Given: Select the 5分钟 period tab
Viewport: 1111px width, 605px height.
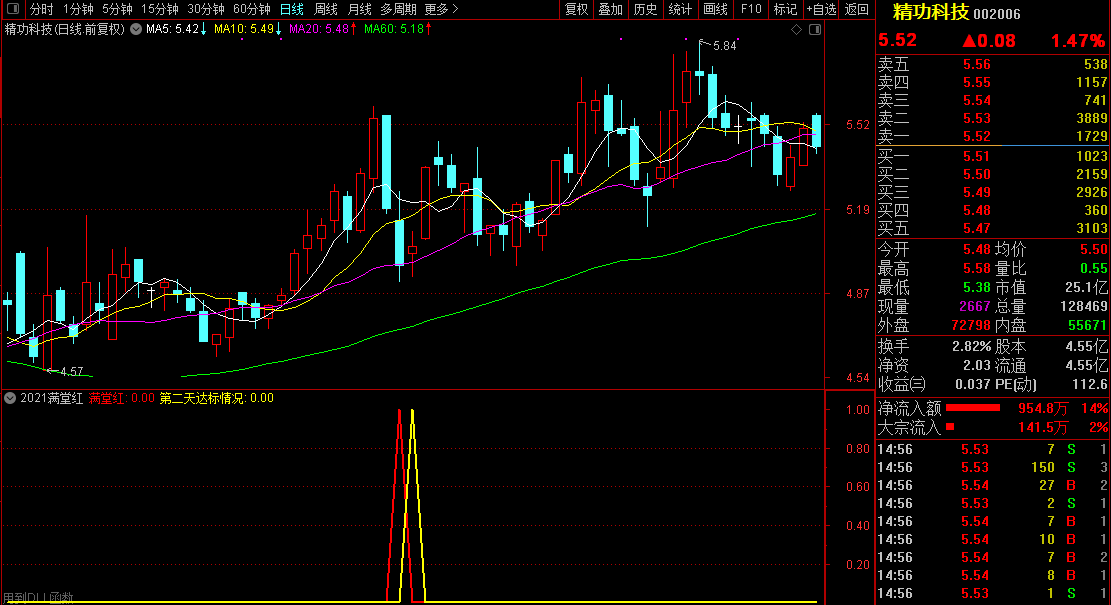Looking at the screenshot, I should coord(117,9).
